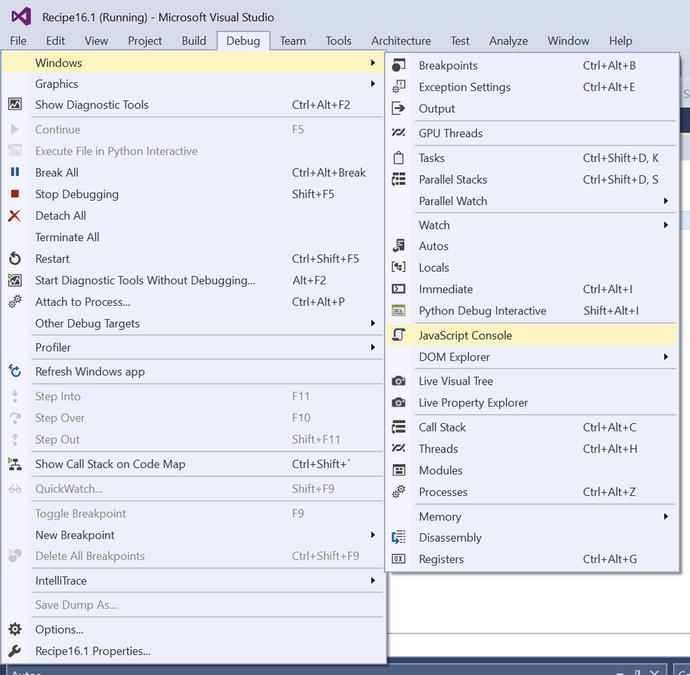
Task: Choose Python Debug Interactive entry
Action: point(532,311)
